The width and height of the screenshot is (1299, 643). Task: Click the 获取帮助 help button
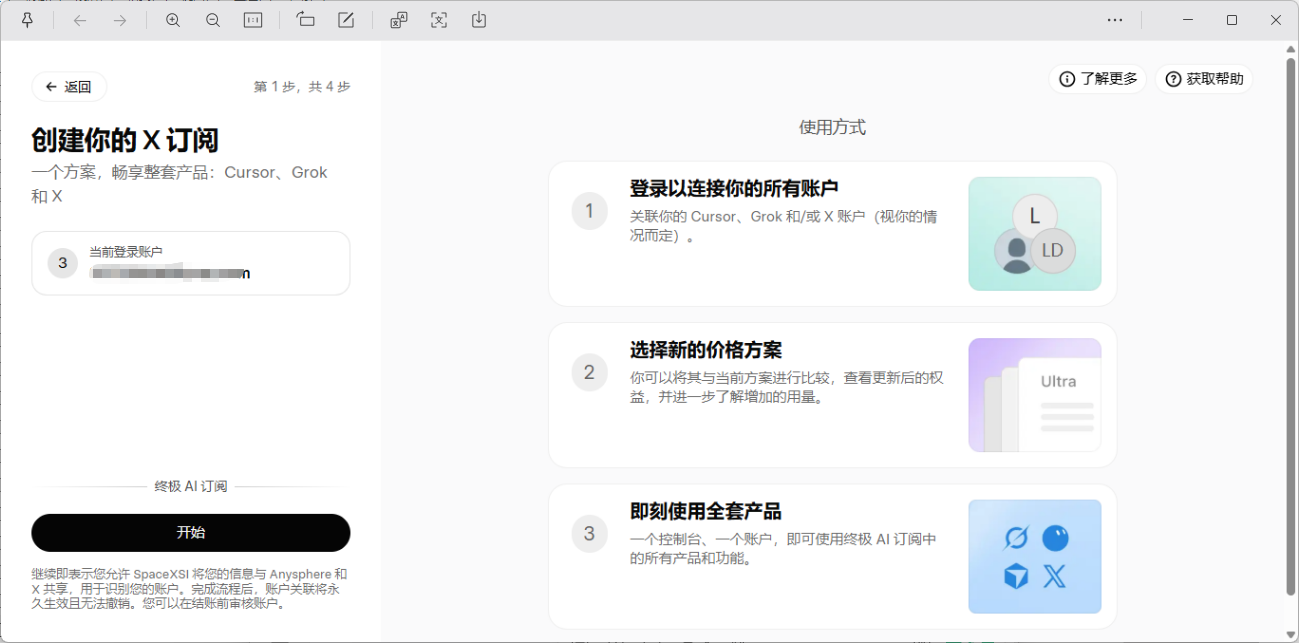tap(1204, 79)
